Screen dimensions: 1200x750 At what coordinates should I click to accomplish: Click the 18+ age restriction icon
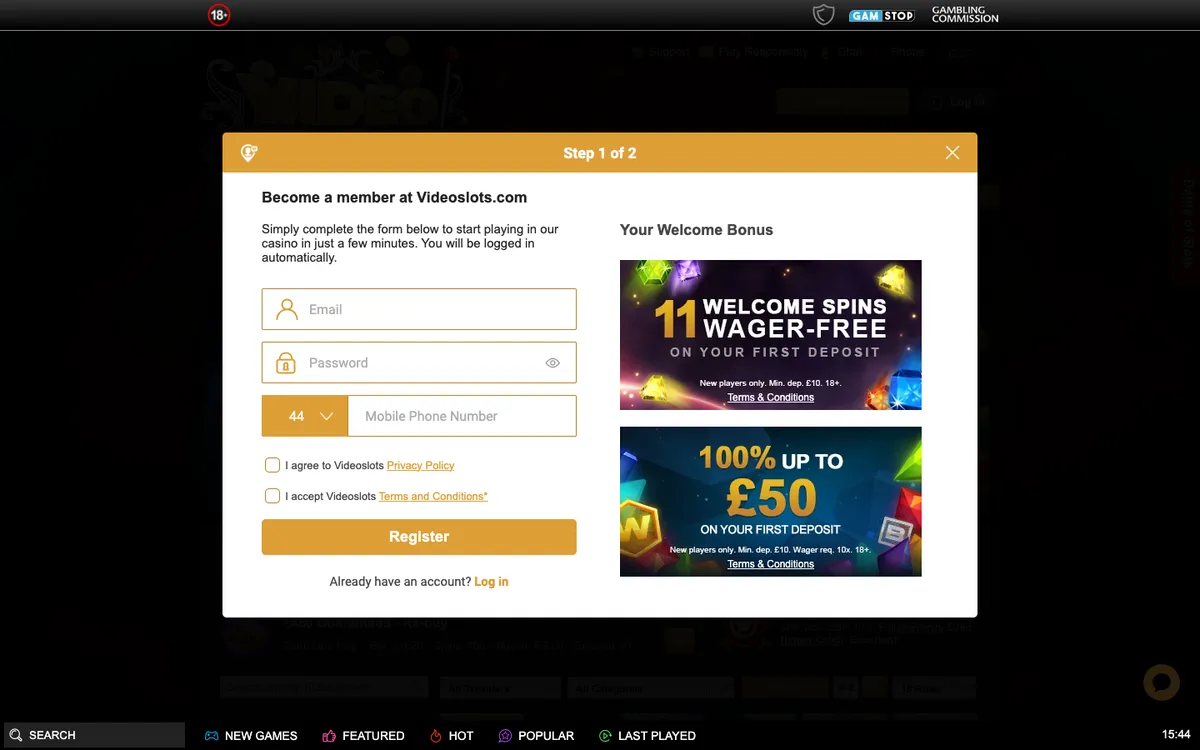pyautogui.click(x=219, y=15)
